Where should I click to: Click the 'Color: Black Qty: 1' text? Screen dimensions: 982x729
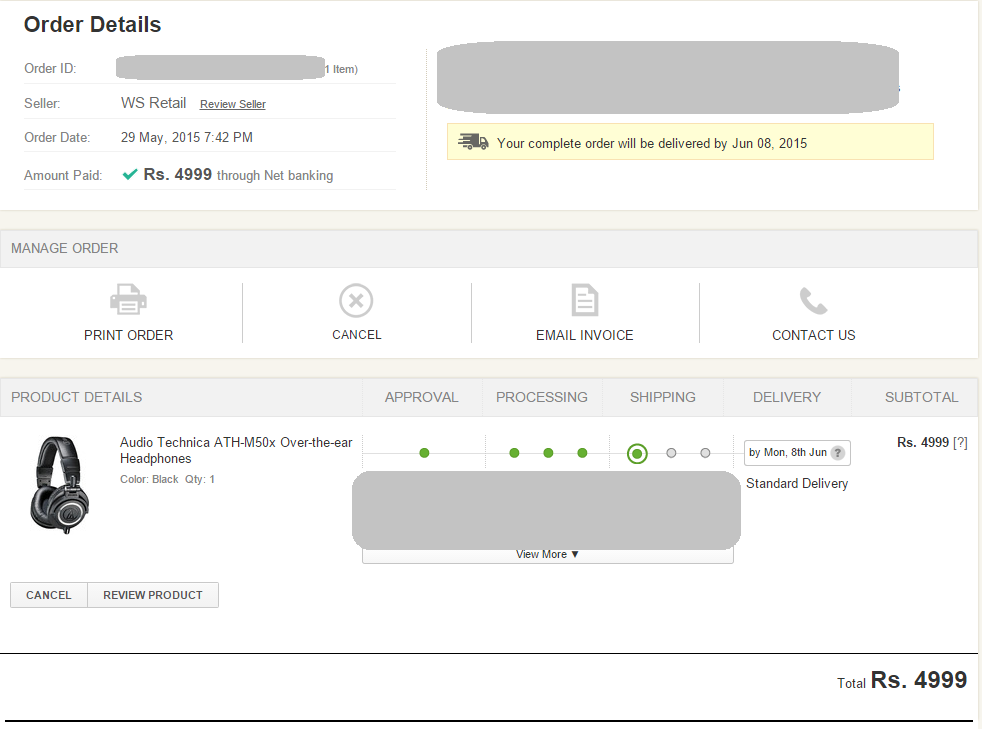(x=167, y=479)
